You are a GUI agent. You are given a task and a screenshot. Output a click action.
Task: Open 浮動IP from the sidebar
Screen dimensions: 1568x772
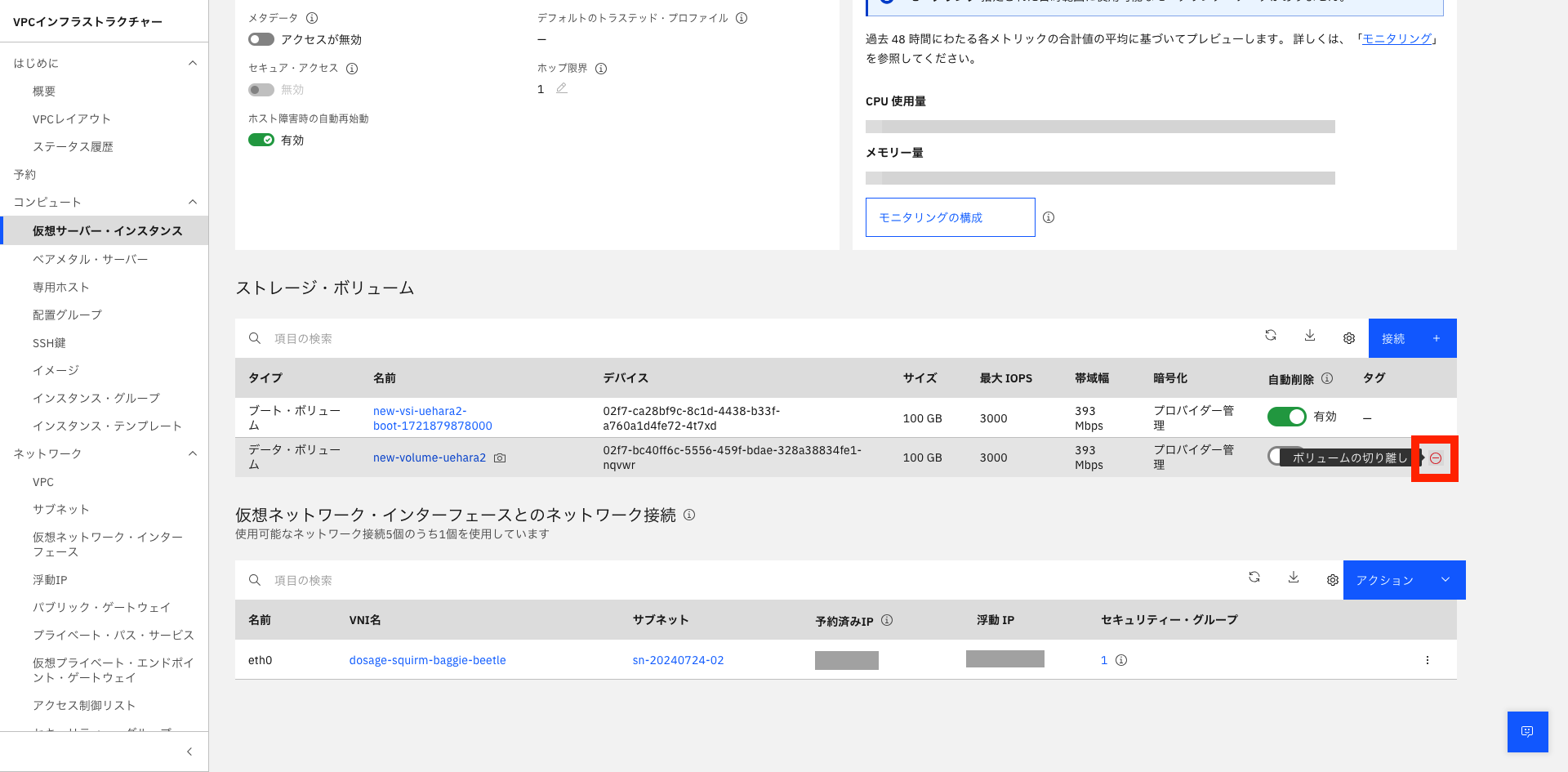50,579
